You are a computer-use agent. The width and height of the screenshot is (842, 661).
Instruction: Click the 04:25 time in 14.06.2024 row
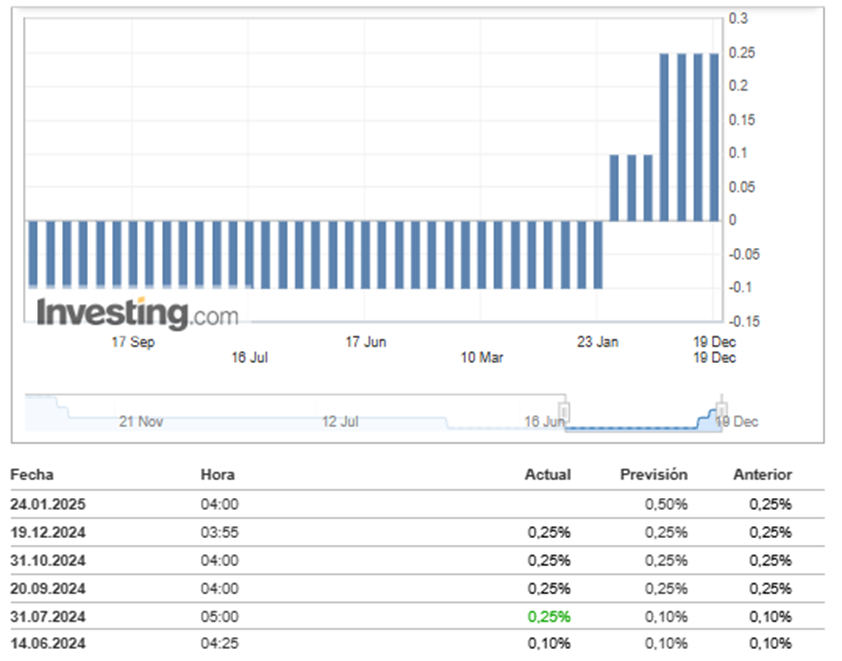tap(220, 643)
